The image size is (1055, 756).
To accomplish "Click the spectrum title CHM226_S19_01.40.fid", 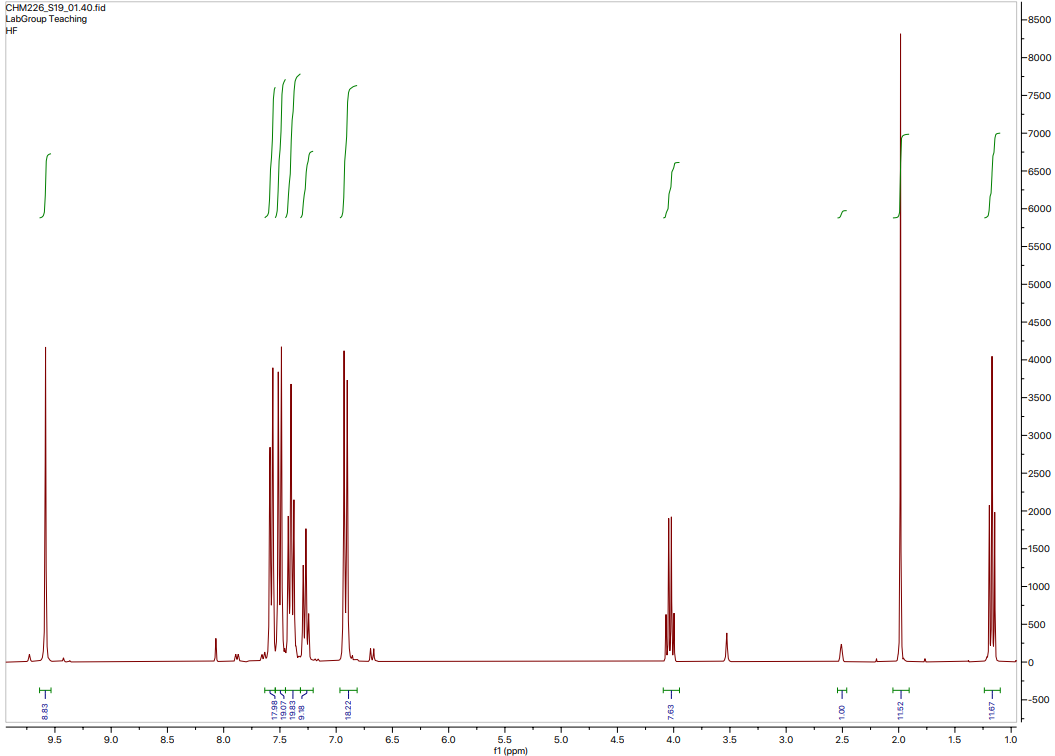I will pos(55,7).
